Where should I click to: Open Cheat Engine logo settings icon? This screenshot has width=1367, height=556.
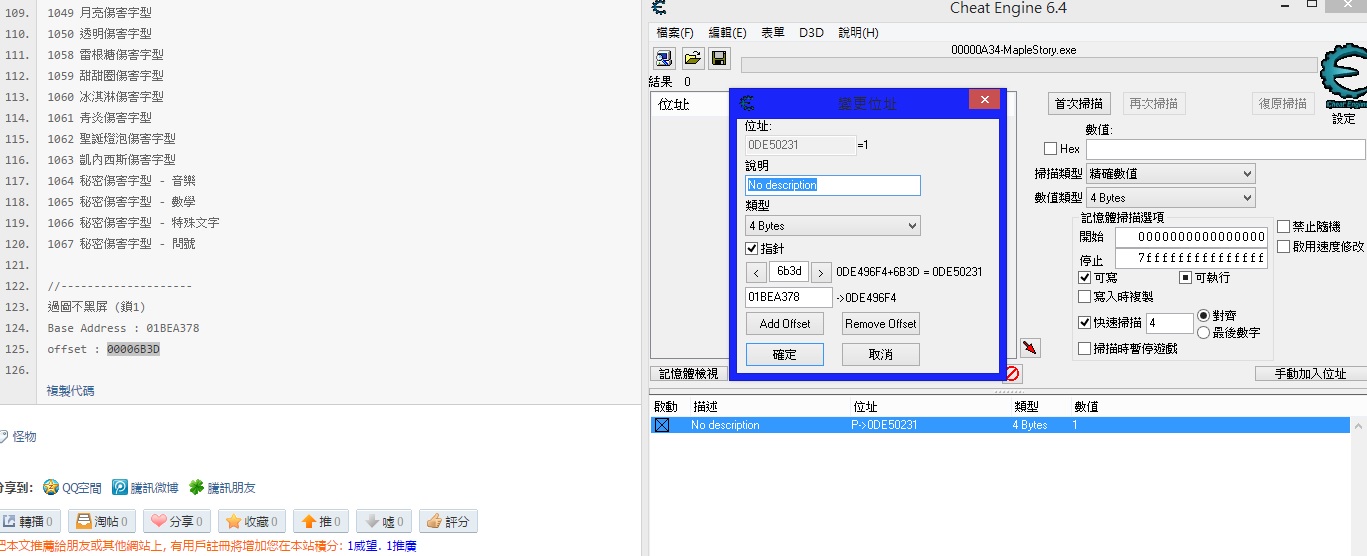click(1343, 77)
